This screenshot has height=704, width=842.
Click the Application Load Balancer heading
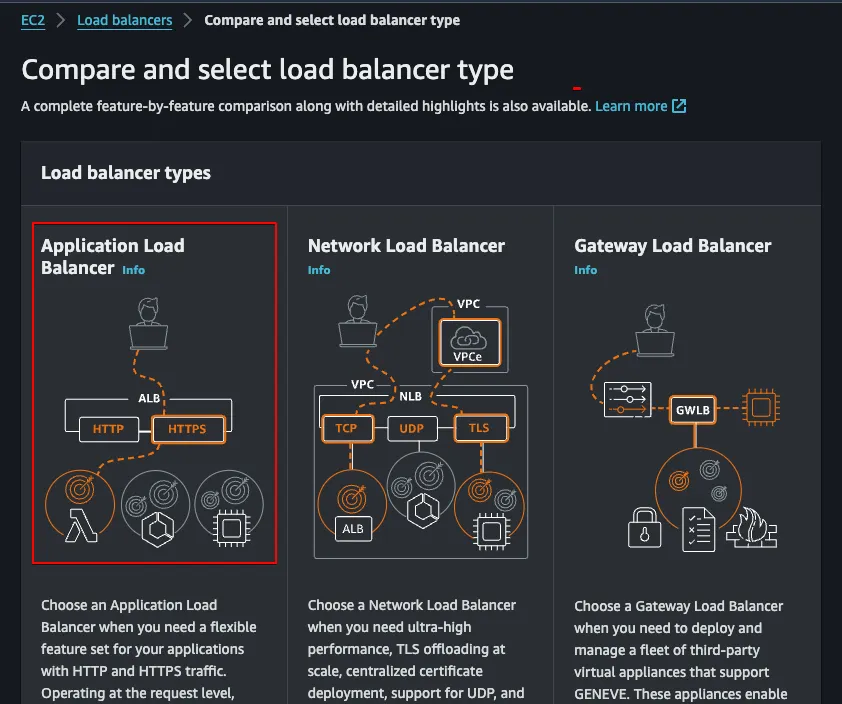[113, 256]
